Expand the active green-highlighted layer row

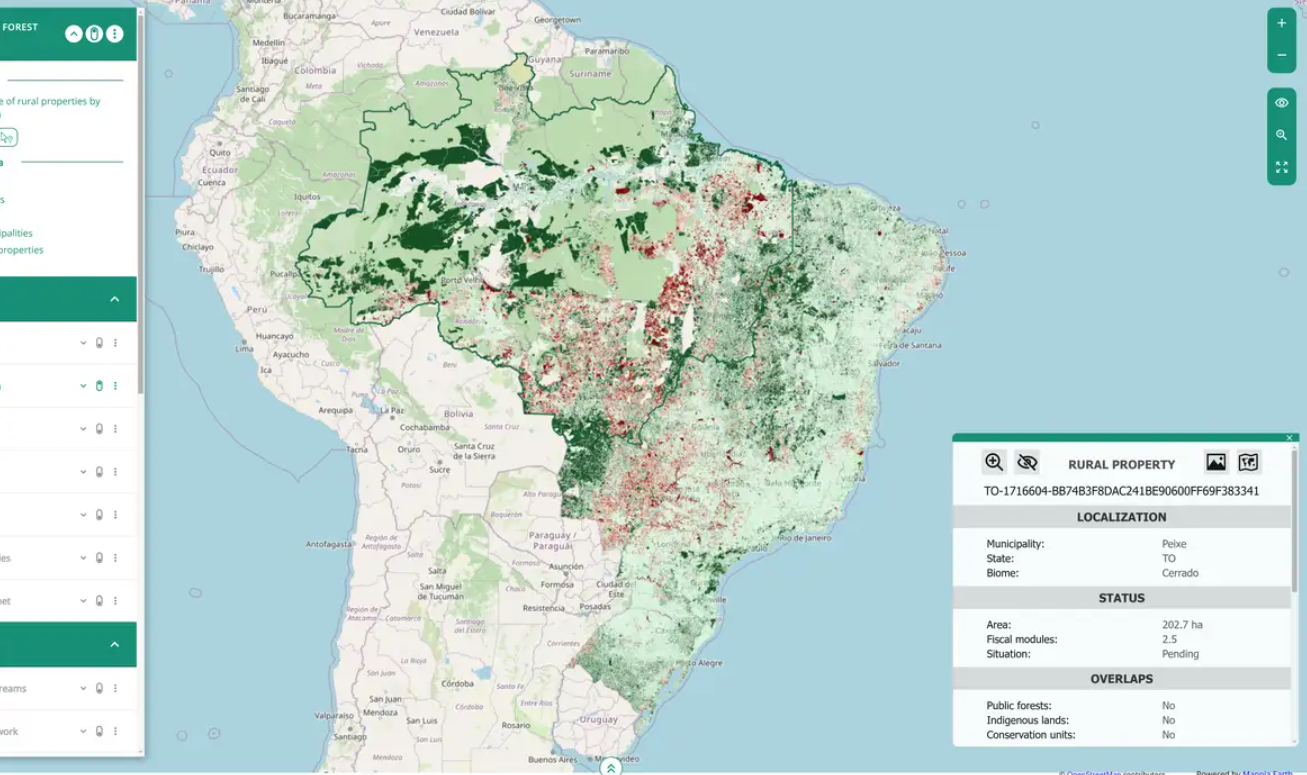[x=83, y=386]
